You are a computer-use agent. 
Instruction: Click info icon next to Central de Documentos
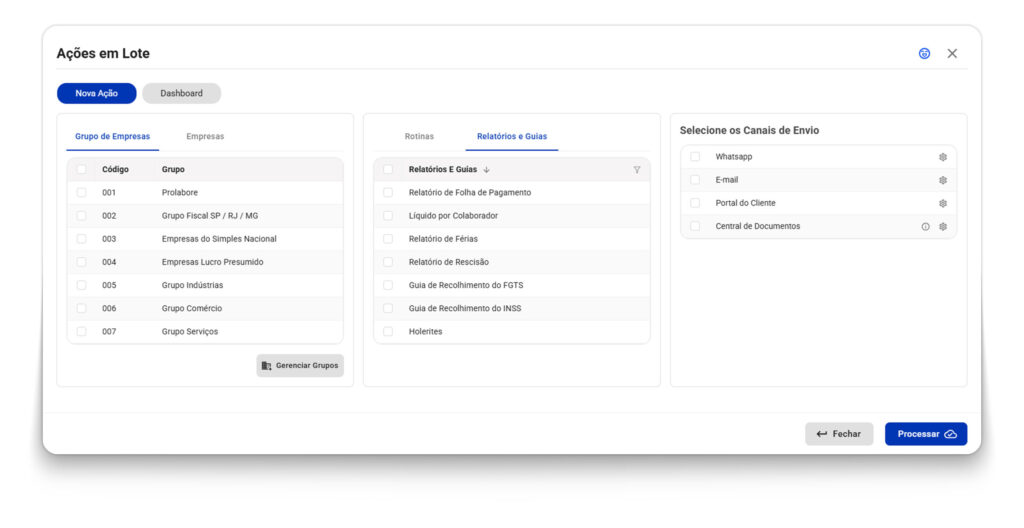point(925,227)
